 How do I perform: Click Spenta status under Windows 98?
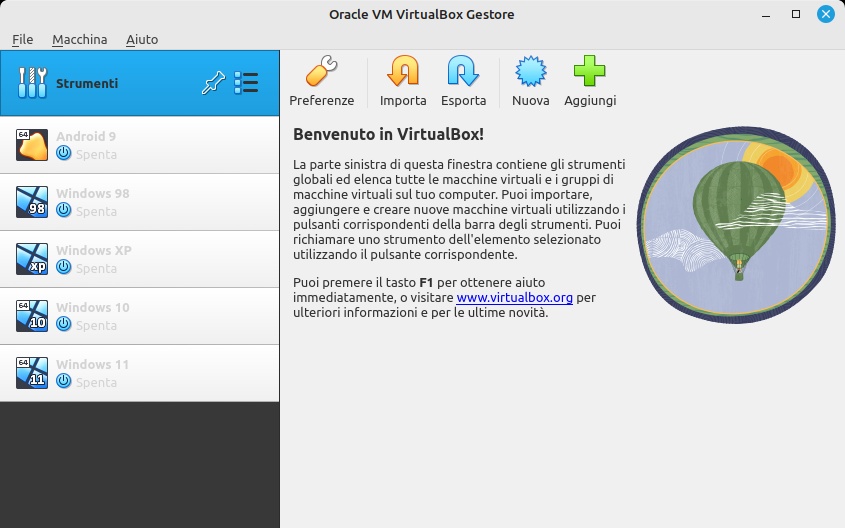coord(96,212)
